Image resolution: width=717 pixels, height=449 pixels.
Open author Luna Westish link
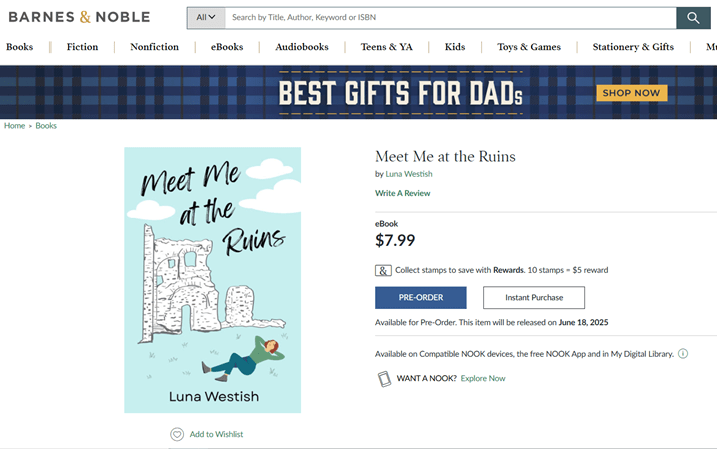(x=409, y=174)
